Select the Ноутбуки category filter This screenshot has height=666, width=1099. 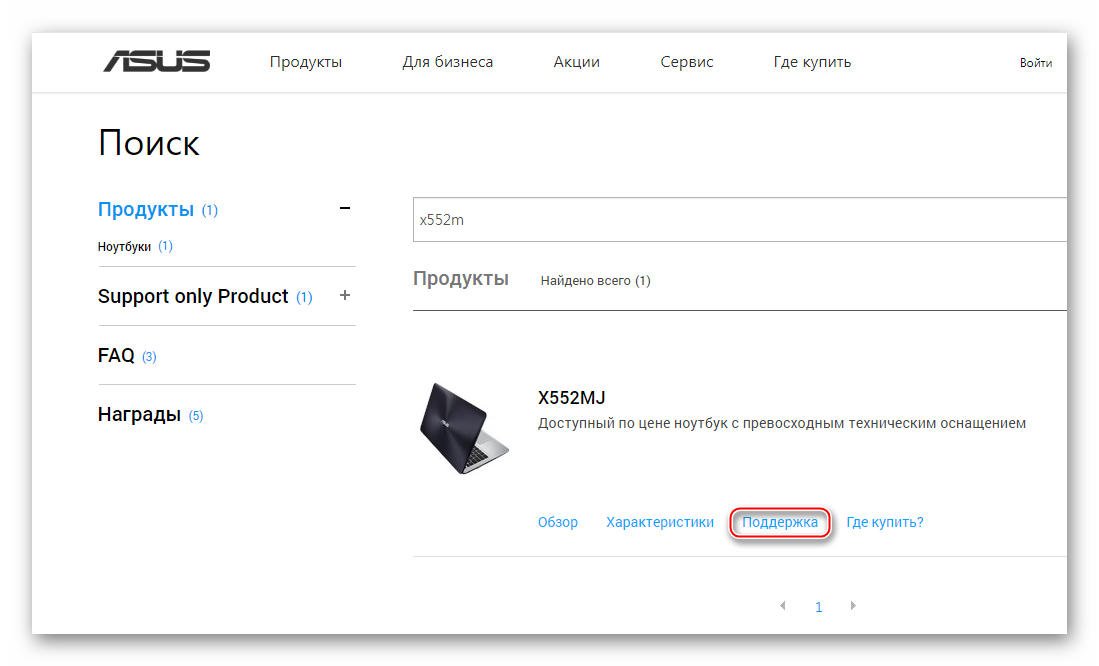click(125, 246)
